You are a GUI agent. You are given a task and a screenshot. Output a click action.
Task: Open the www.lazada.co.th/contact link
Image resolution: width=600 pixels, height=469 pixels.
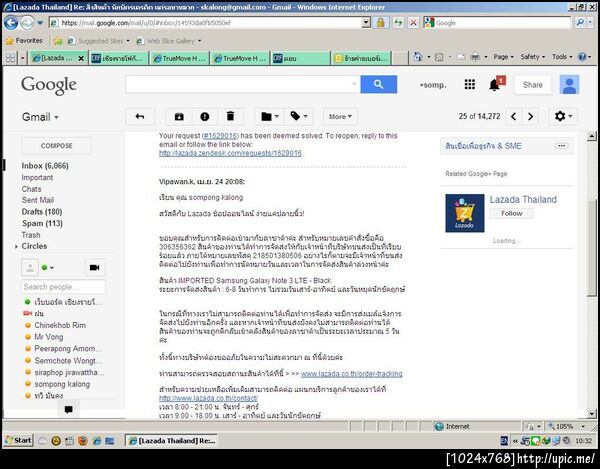(x=209, y=398)
